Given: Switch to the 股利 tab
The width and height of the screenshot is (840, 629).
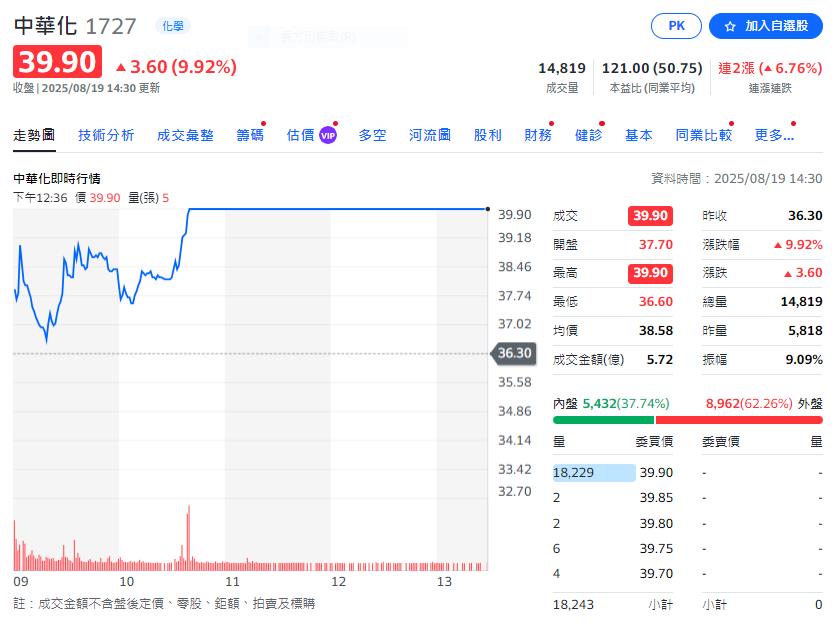Looking at the screenshot, I should point(488,135).
